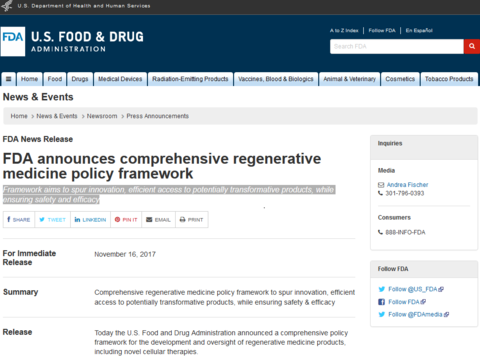Click the HHS eagle logo in the top bar

click(x=7, y=6)
